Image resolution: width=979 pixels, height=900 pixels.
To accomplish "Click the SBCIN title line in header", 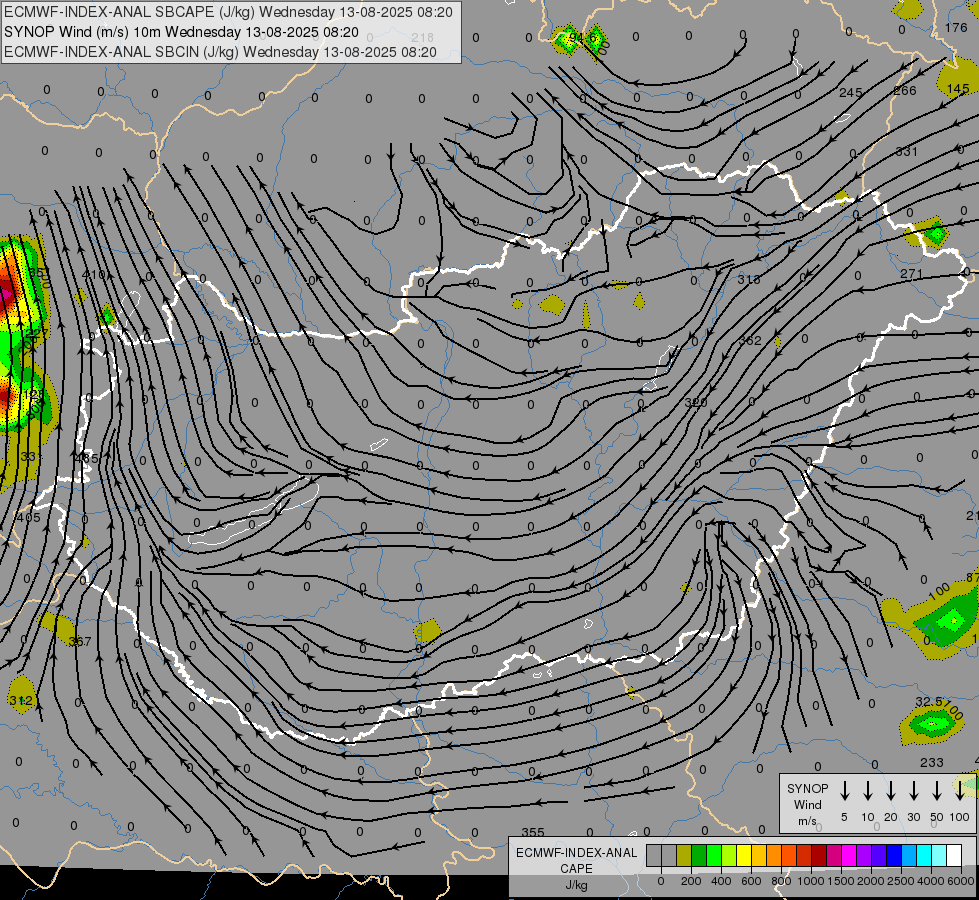I will coord(220,52).
